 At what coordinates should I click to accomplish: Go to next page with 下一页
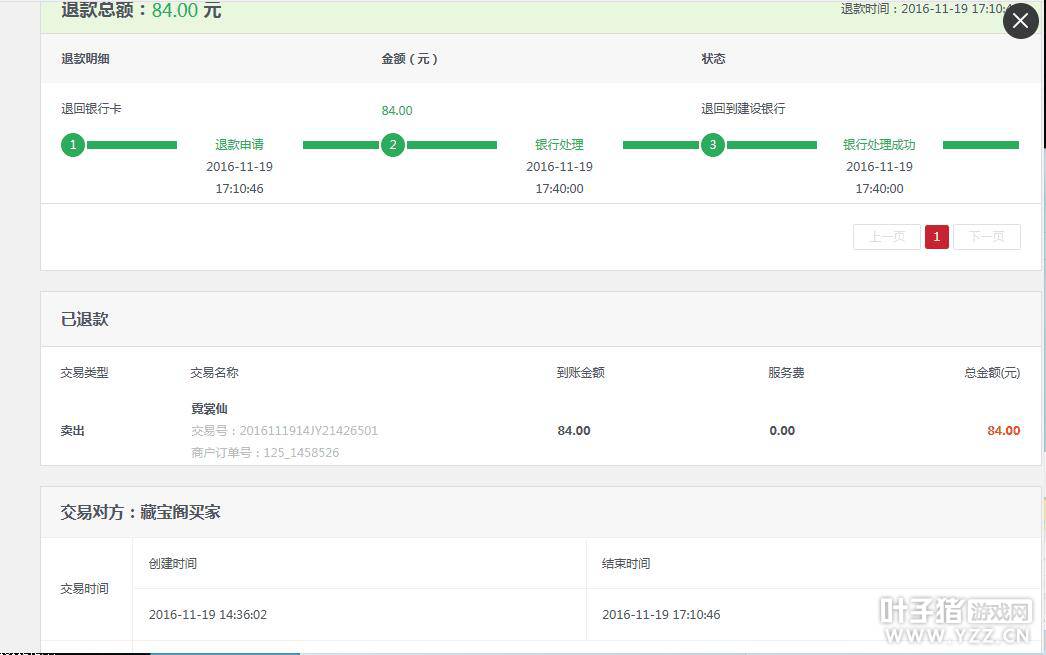coord(986,237)
